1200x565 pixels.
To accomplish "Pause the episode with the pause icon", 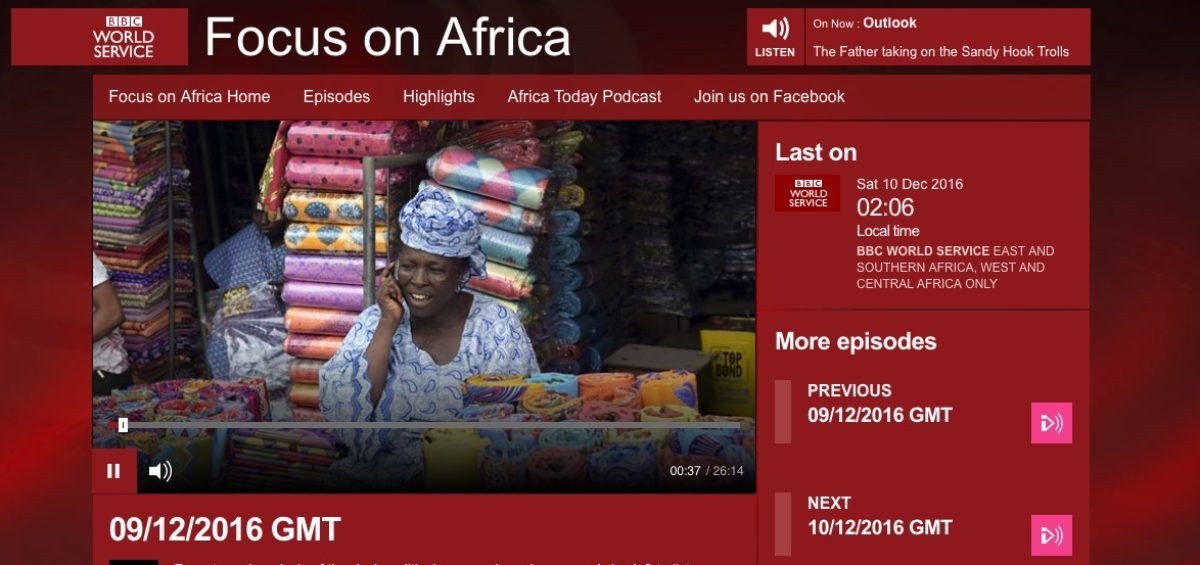I will point(114,471).
